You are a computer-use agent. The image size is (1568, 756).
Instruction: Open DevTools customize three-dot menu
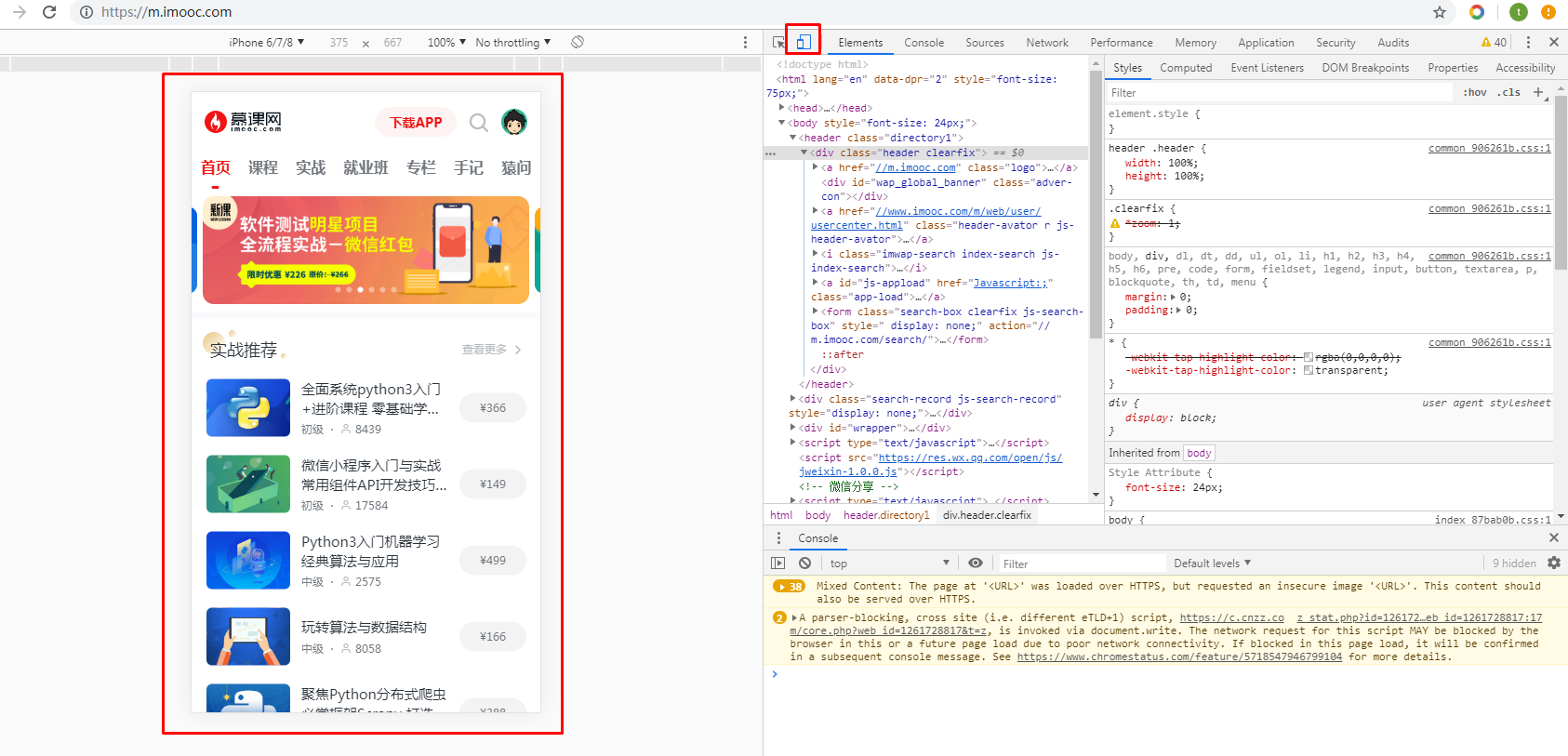pos(1528,42)
